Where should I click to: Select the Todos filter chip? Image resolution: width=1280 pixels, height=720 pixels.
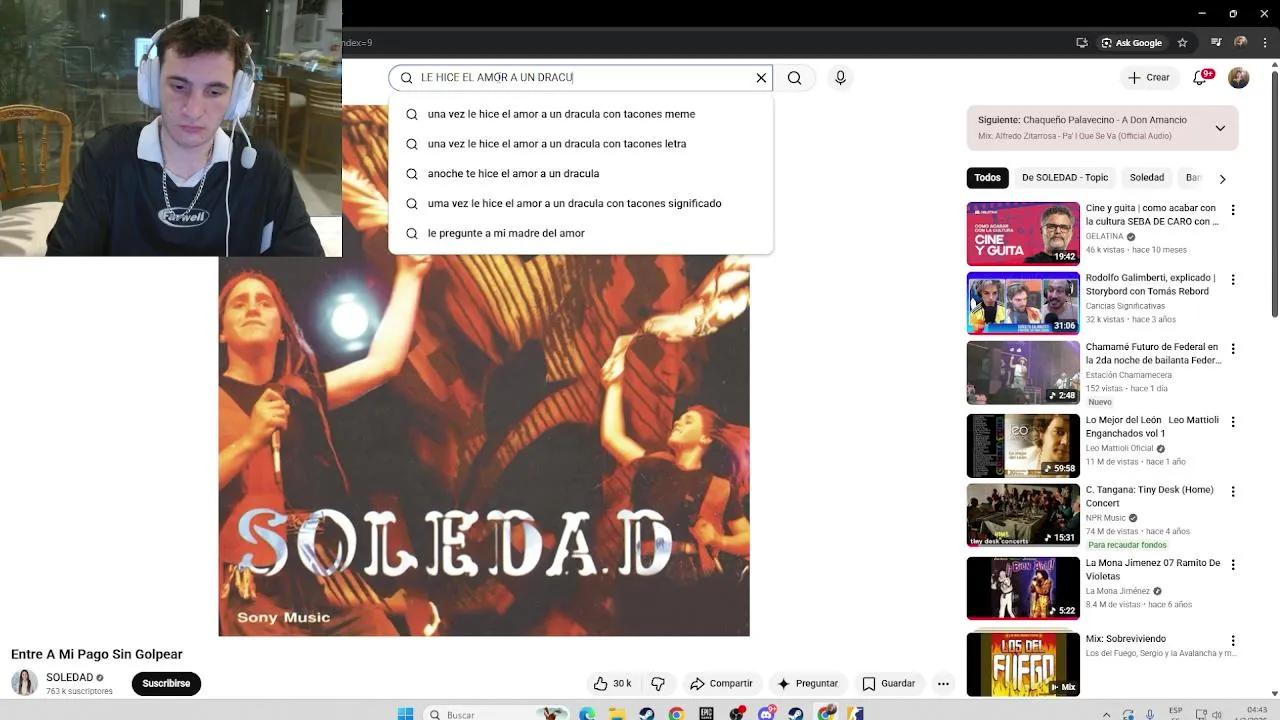pyautogui.click(x=987, y=178)
